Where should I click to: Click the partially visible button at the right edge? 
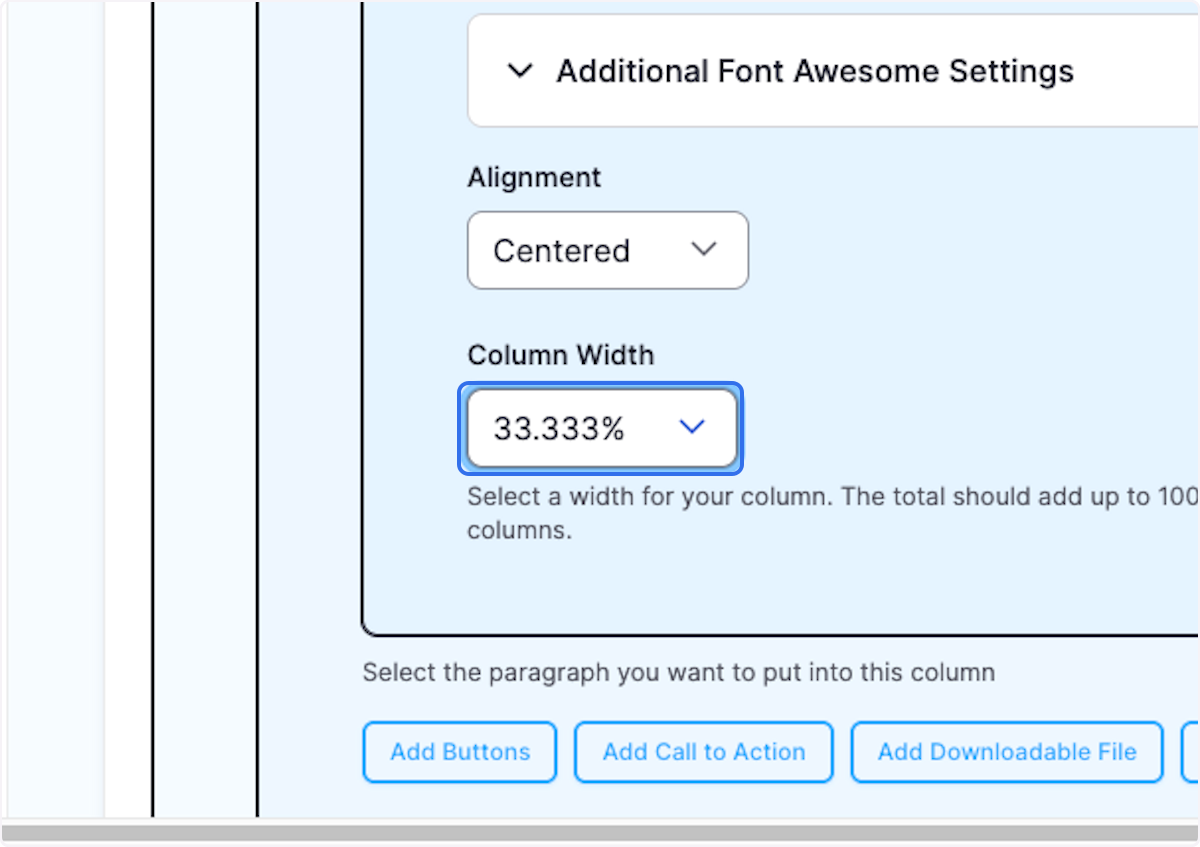[x=1192, y=751]
